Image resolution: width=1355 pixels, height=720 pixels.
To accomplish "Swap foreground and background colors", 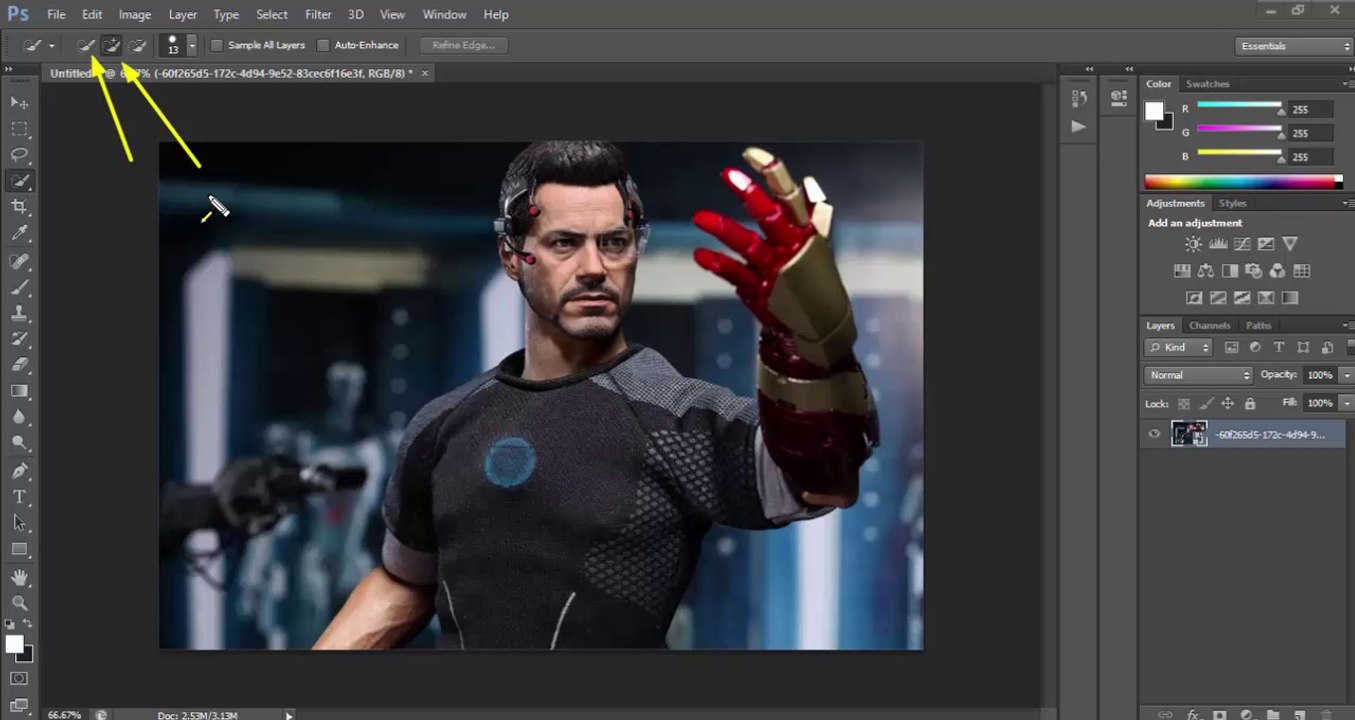I will tap(28, 624).
